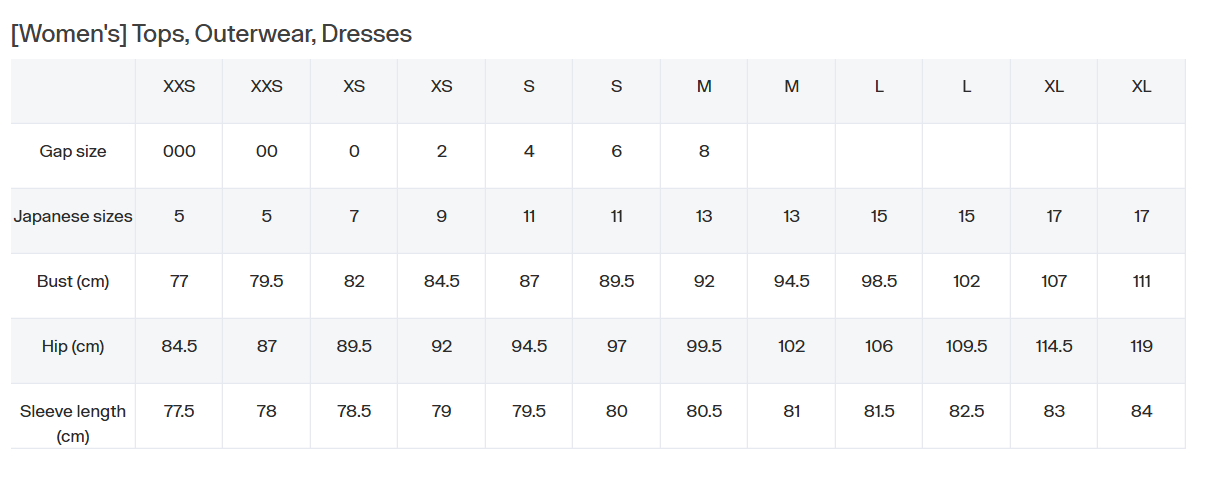1210x480 pixels.
Task: Click Gap size value 000
Action: click(179, 151)
